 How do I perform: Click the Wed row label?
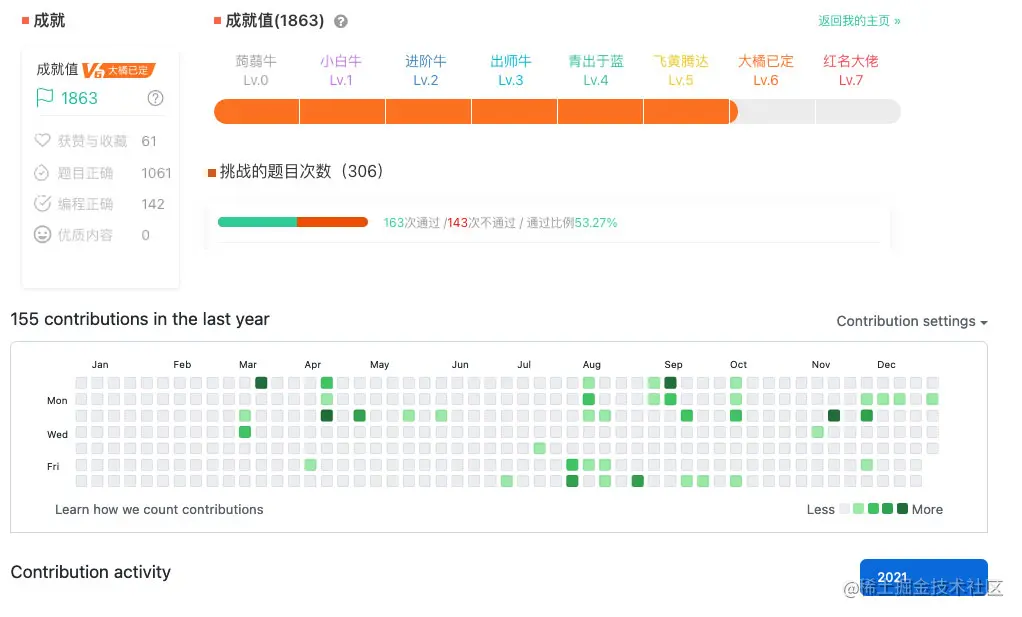[x=57, y=434]
